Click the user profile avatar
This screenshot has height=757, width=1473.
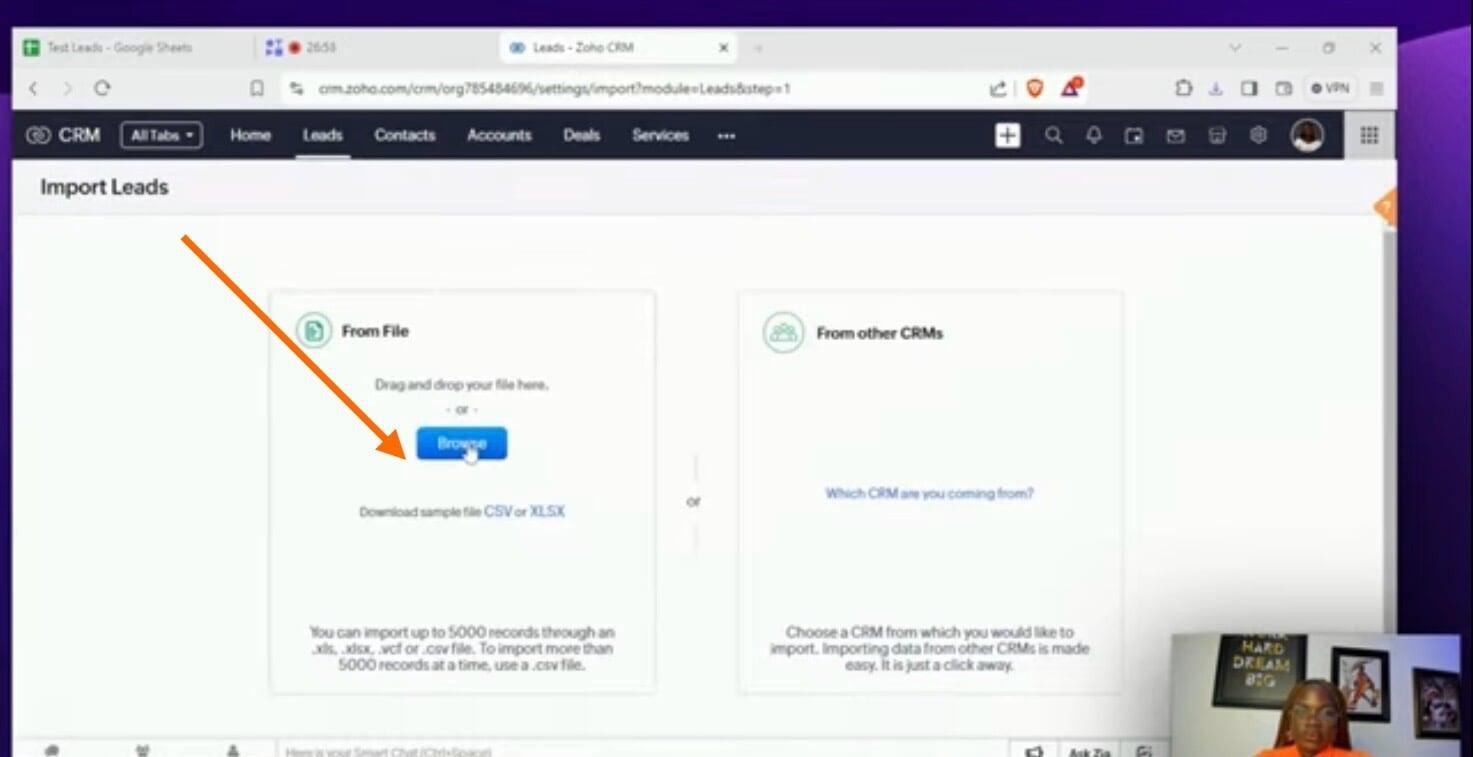[1307, 135]
